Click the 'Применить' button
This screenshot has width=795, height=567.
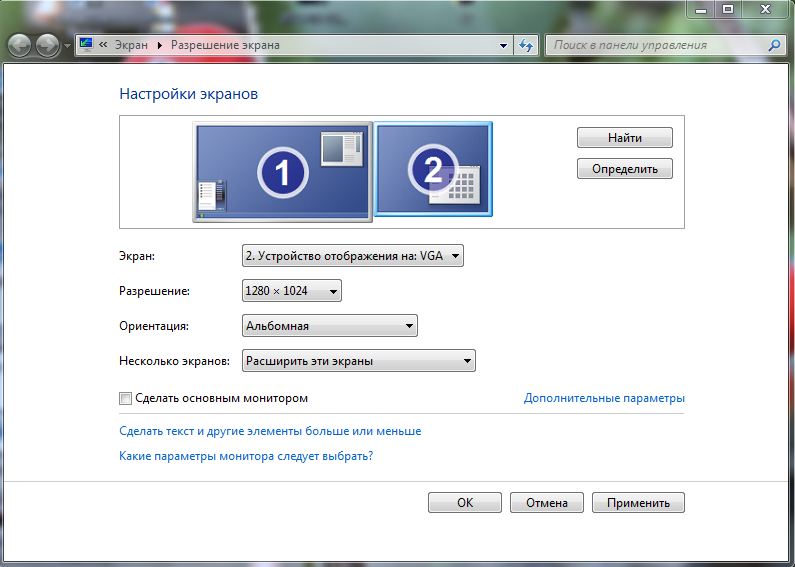click(x=638, y=503)
